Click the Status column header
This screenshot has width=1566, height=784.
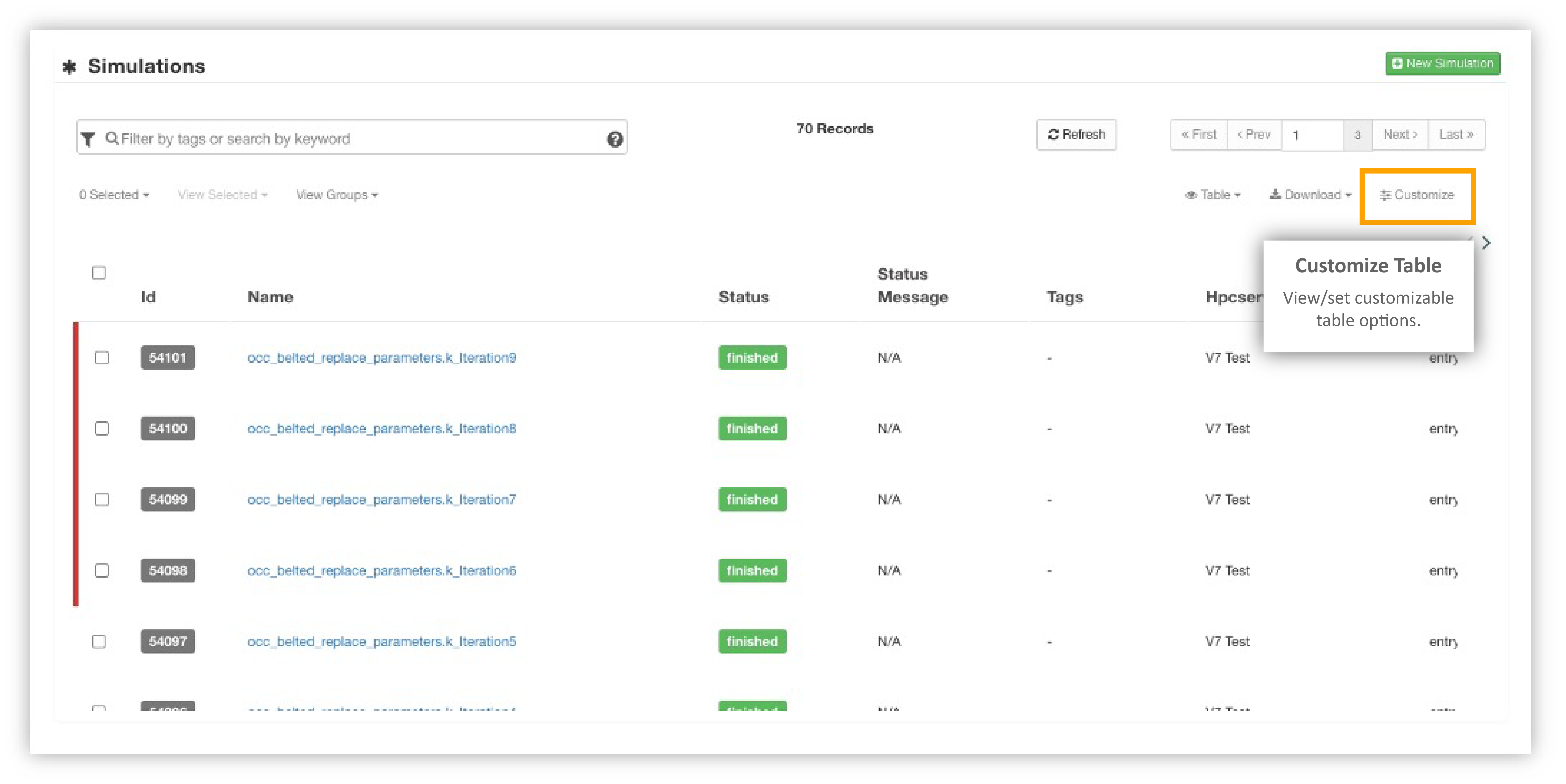tap(744, 297)
